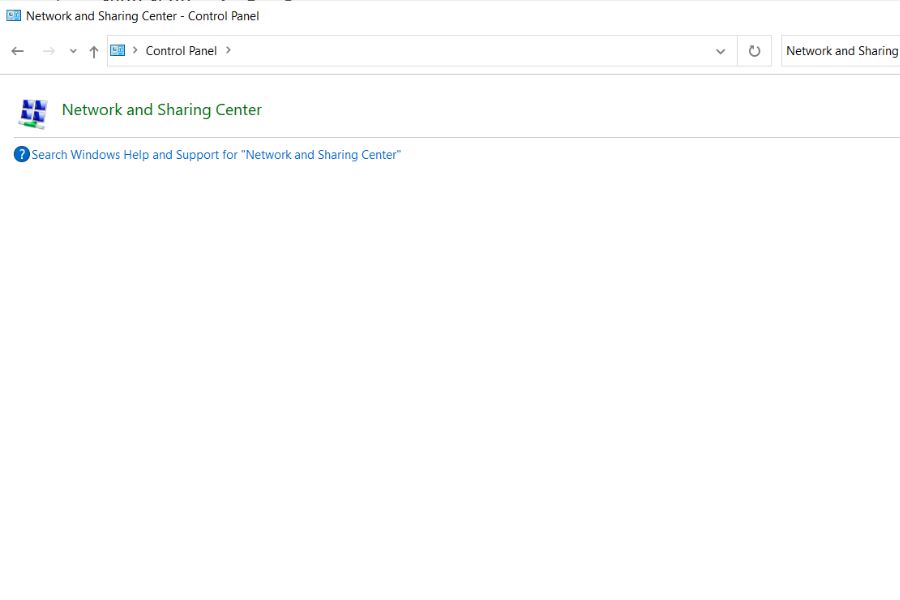900x600 pixels.
Task: Click the empty area of the address bar
Action: pos(470,51)
